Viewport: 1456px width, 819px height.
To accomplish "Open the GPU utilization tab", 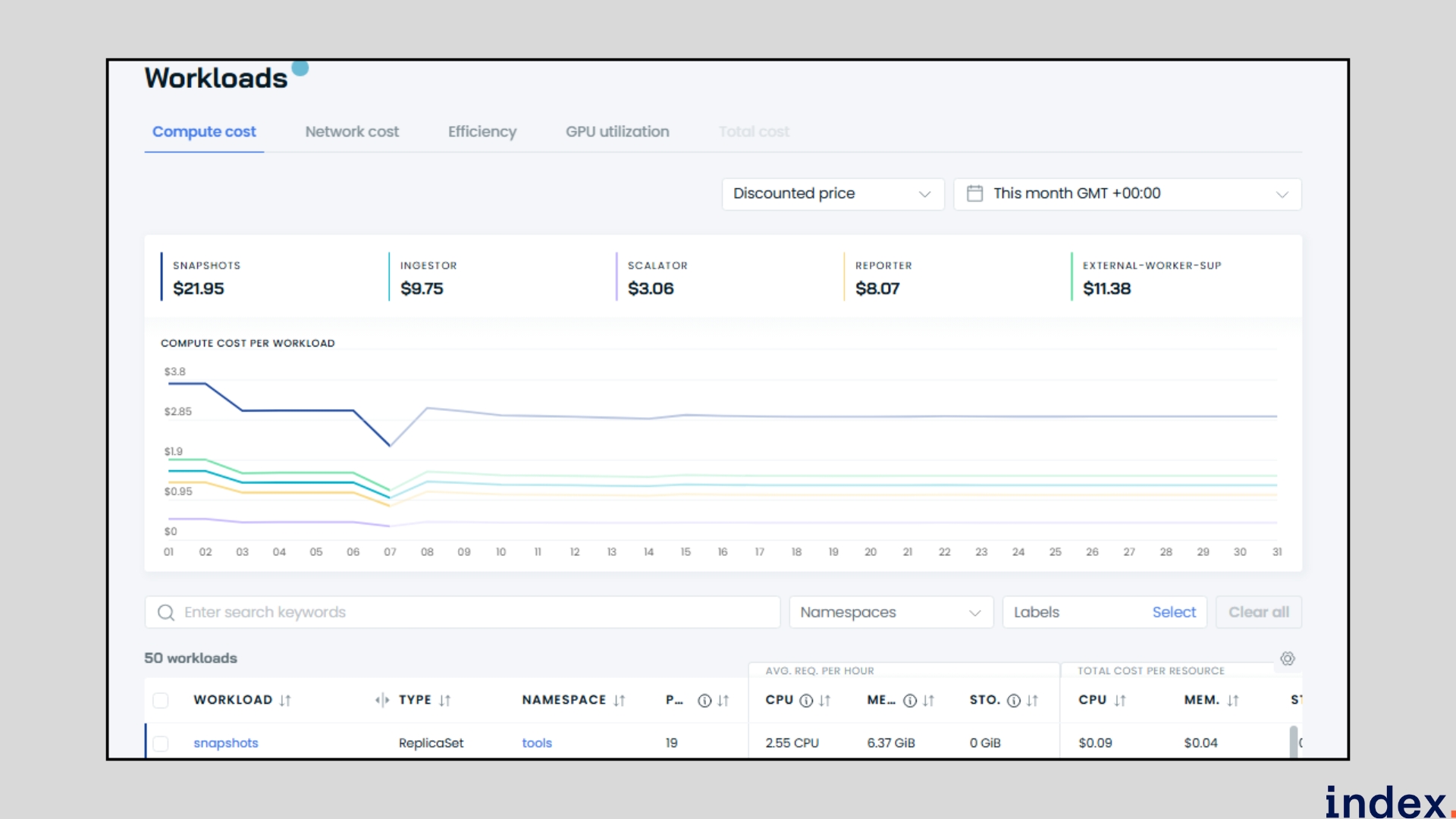I will (x=617, y=131).
